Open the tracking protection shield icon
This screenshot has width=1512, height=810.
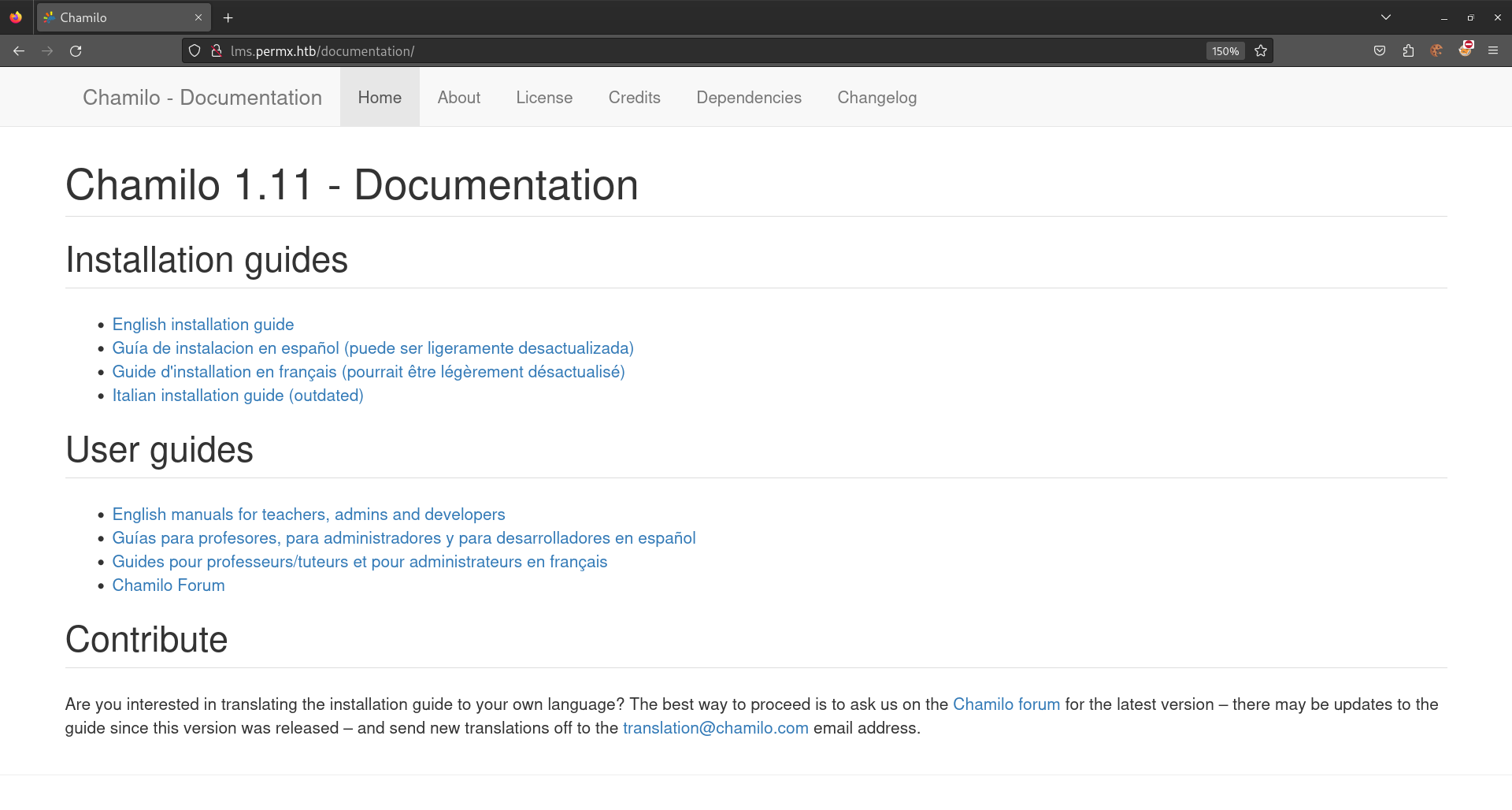pos(195,51)
